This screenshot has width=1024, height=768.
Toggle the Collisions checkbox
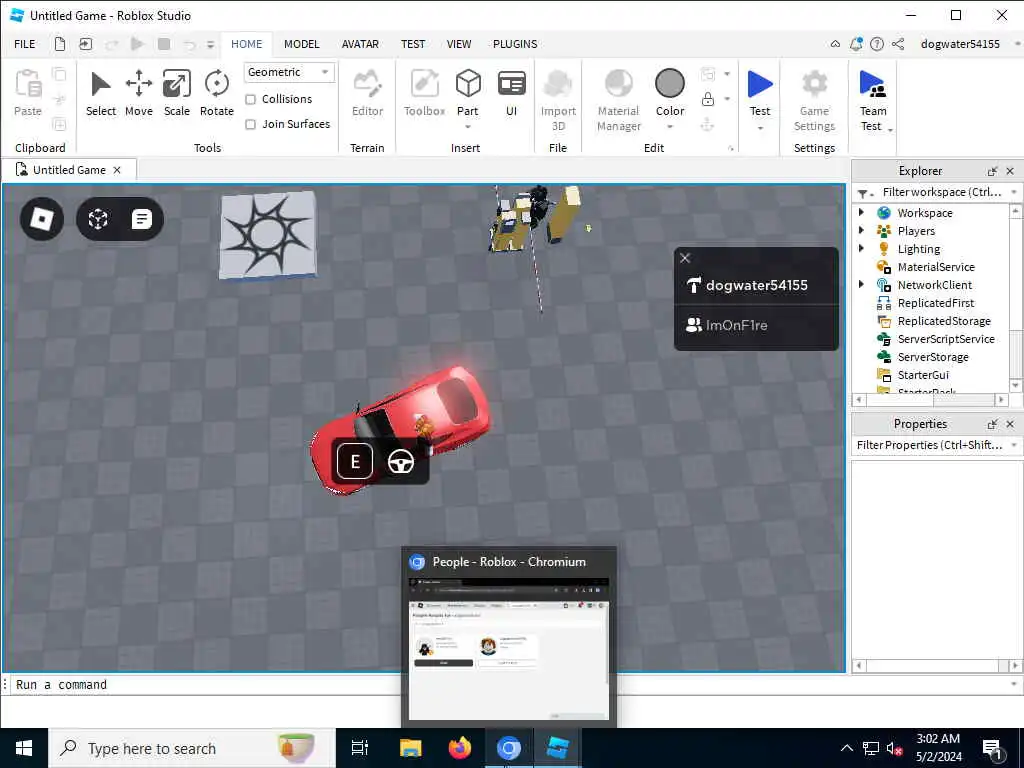250,99
